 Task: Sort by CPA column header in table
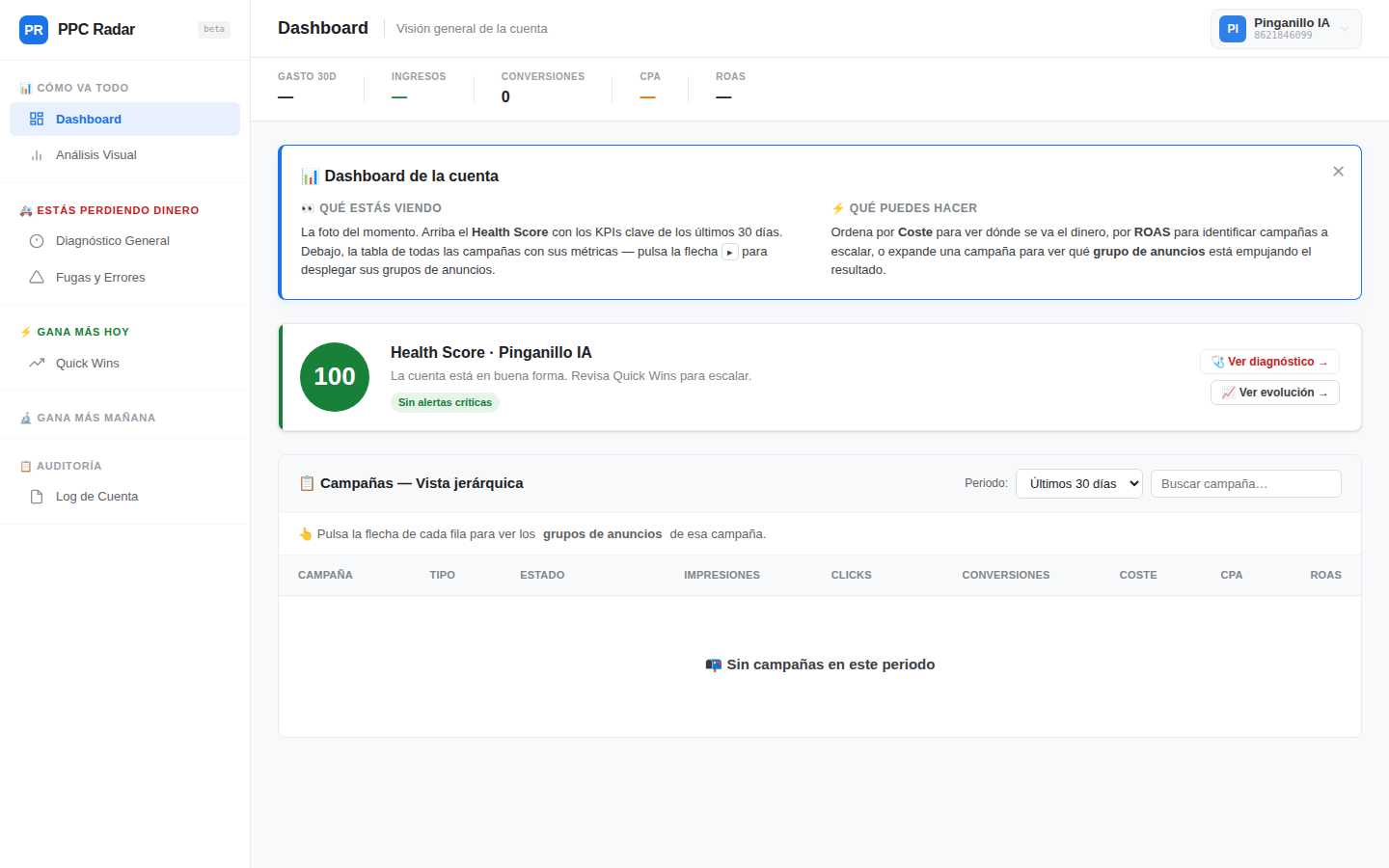(x=1231, y=575)
